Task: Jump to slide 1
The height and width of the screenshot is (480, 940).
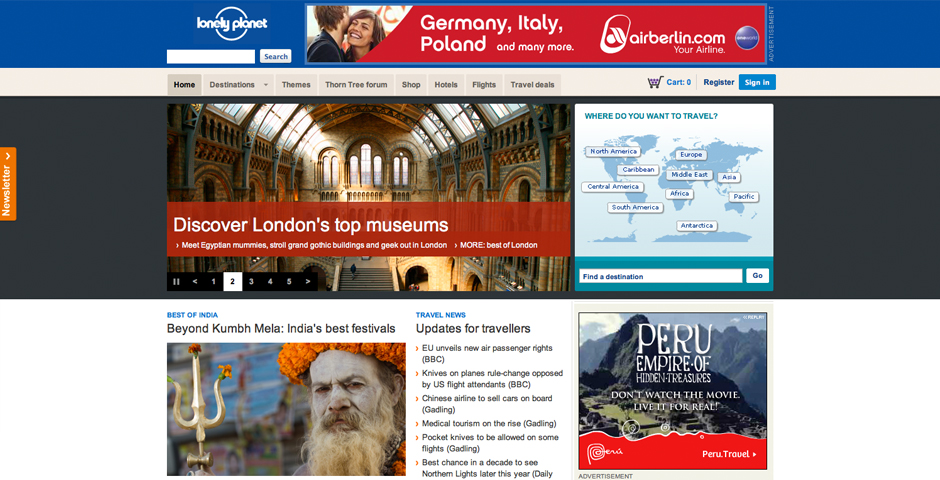Action: point(213,282)
